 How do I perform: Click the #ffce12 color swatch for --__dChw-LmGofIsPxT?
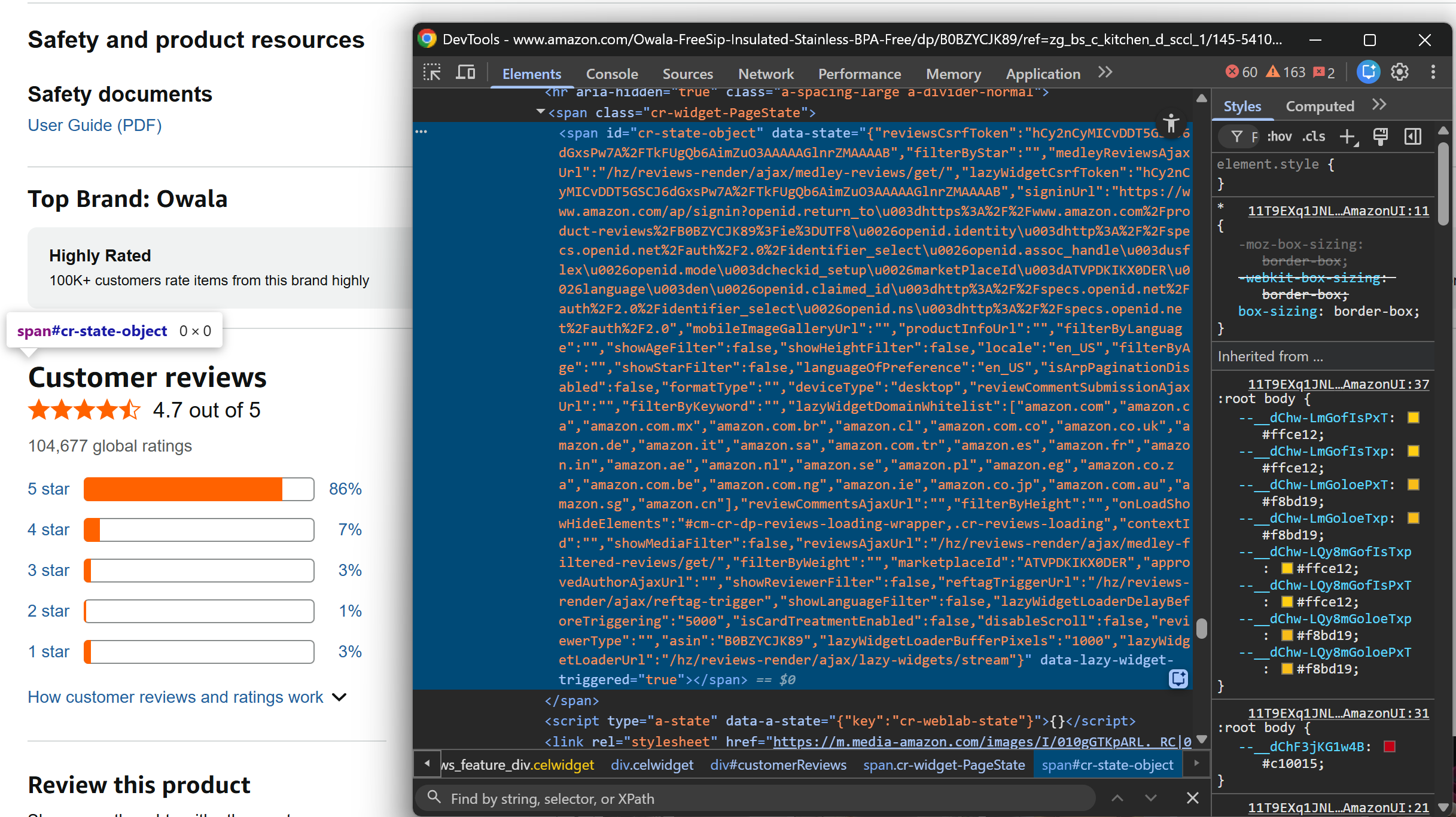tap(1414, 418)
